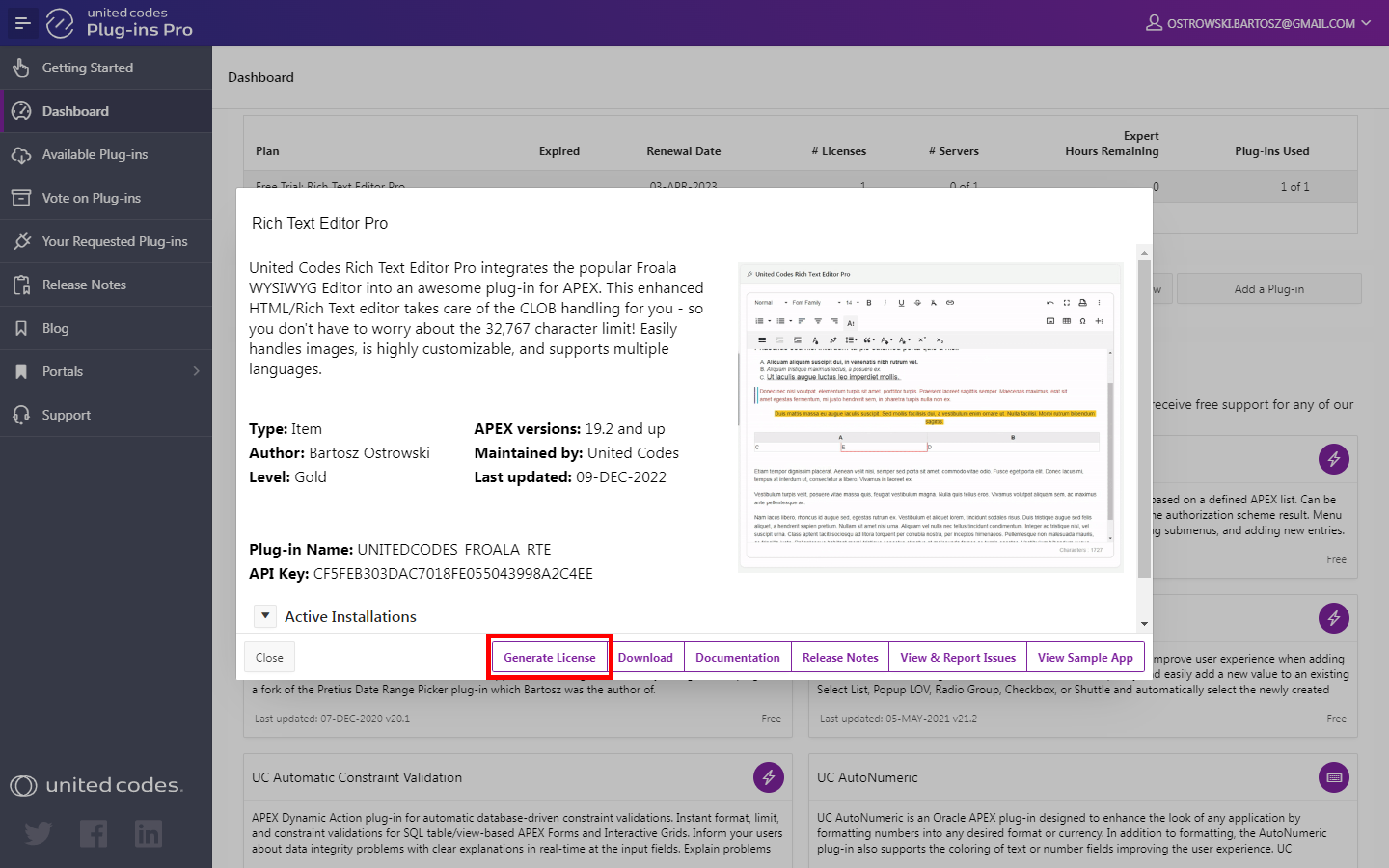Click the Available Plug-ins cloud icon

click(21, 154)
